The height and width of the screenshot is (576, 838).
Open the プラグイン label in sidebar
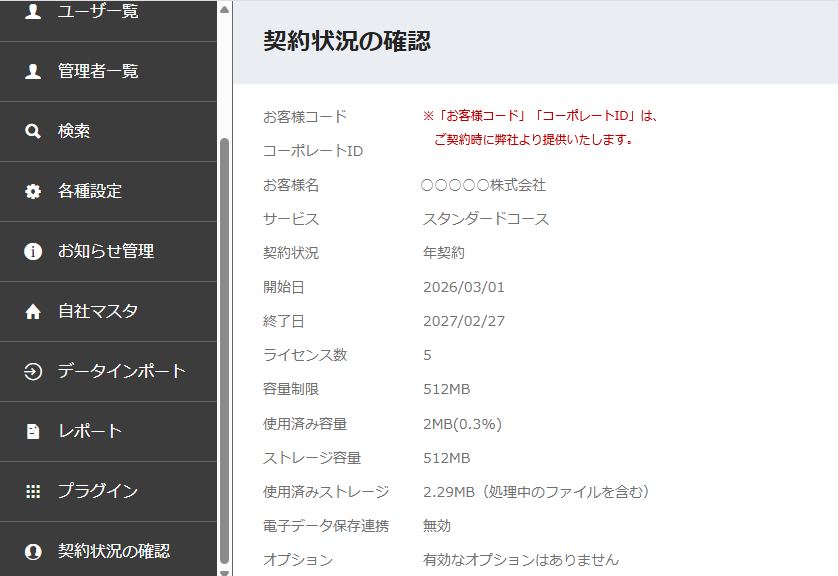pyautogui.click(x=98, y=491)
